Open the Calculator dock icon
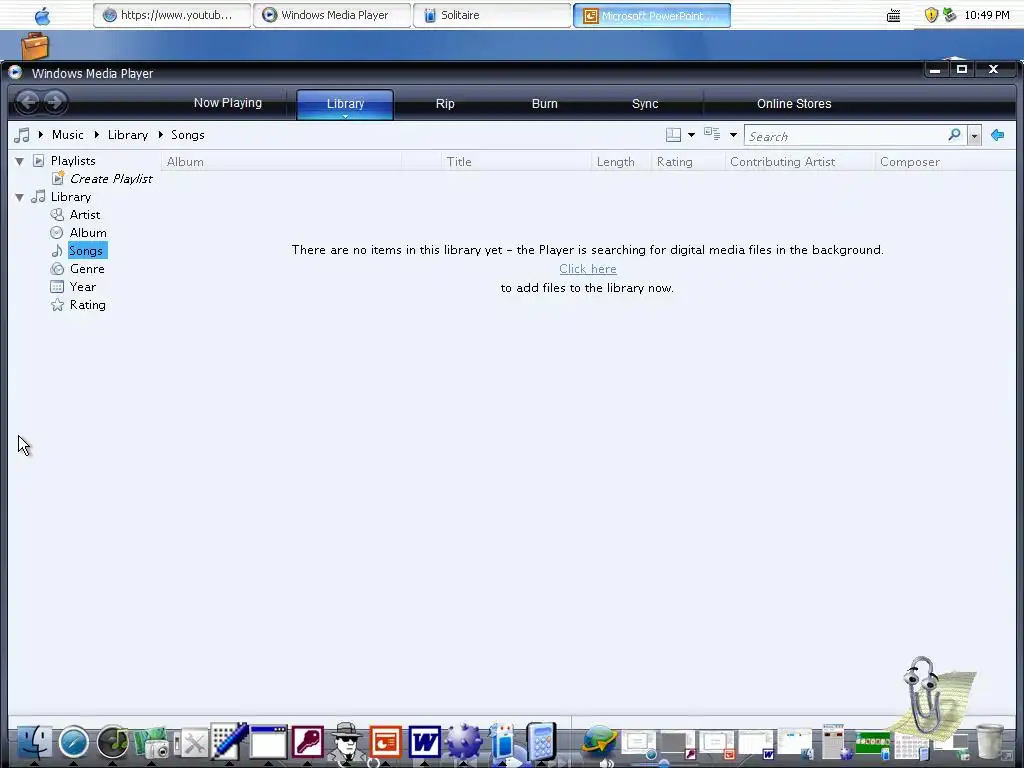This screenshot has width=1024, height=768. [541, 742]
